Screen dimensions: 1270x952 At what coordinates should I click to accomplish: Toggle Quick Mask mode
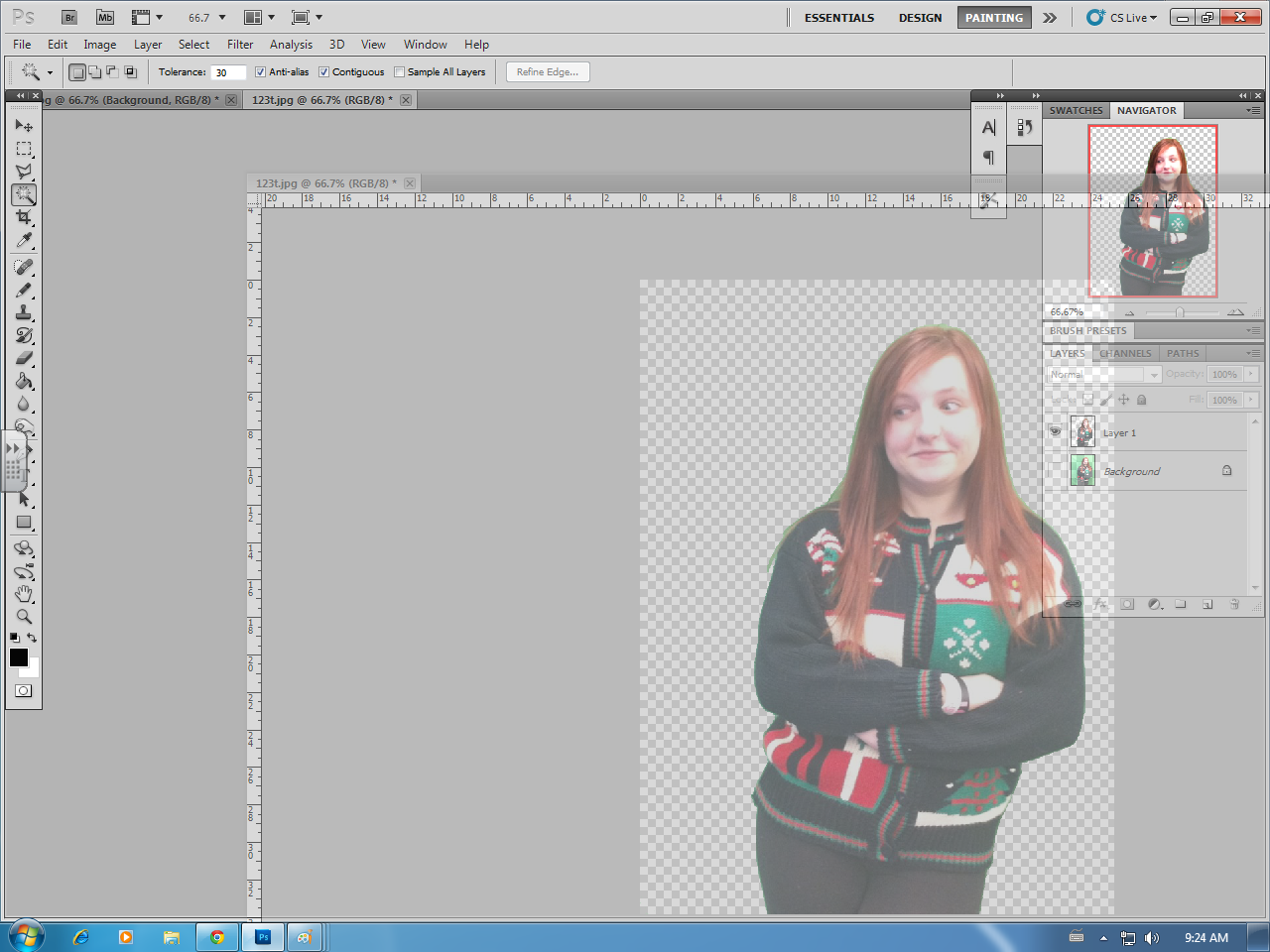pyautogui.click(x=24, y=691)
